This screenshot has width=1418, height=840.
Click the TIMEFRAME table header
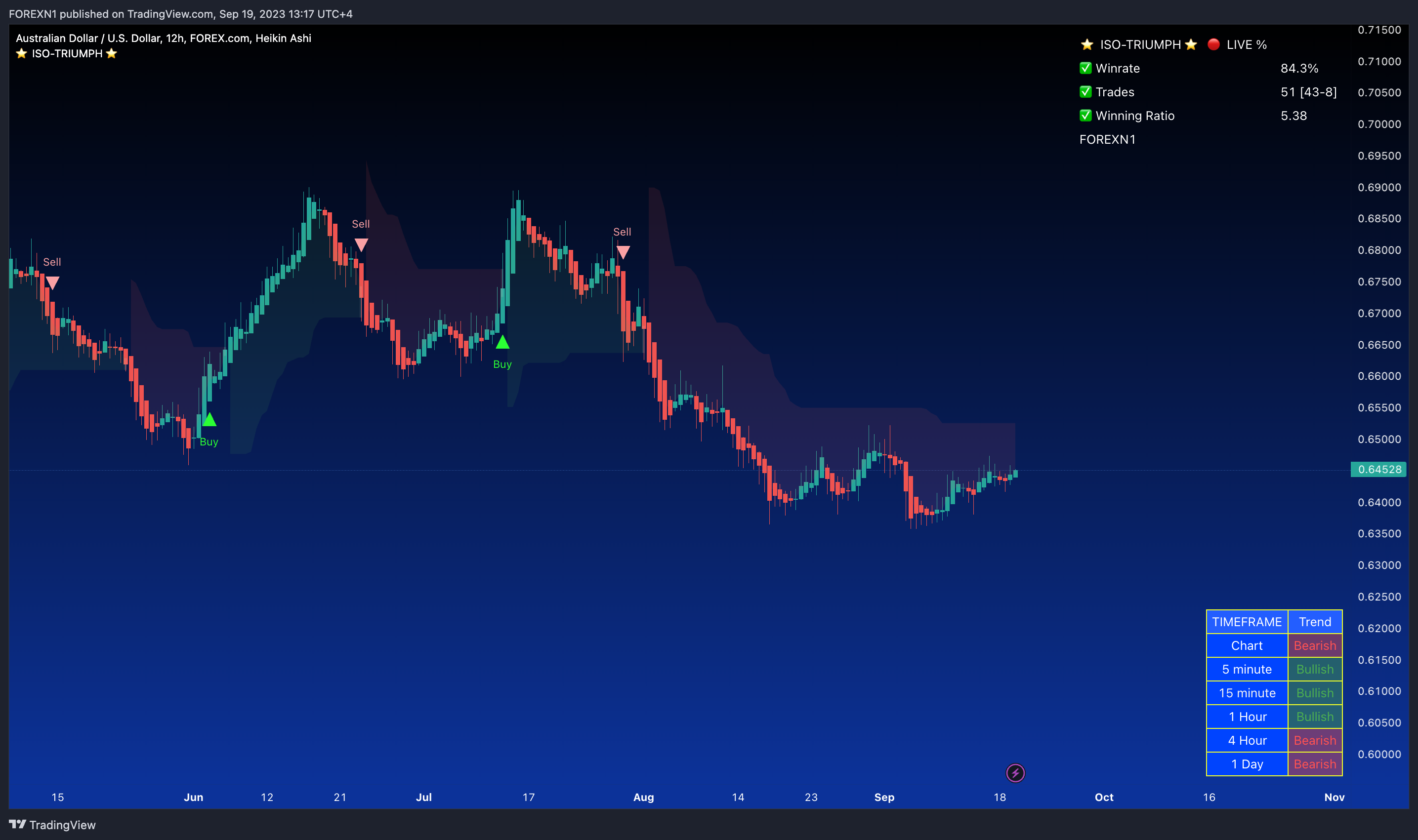1247,622
